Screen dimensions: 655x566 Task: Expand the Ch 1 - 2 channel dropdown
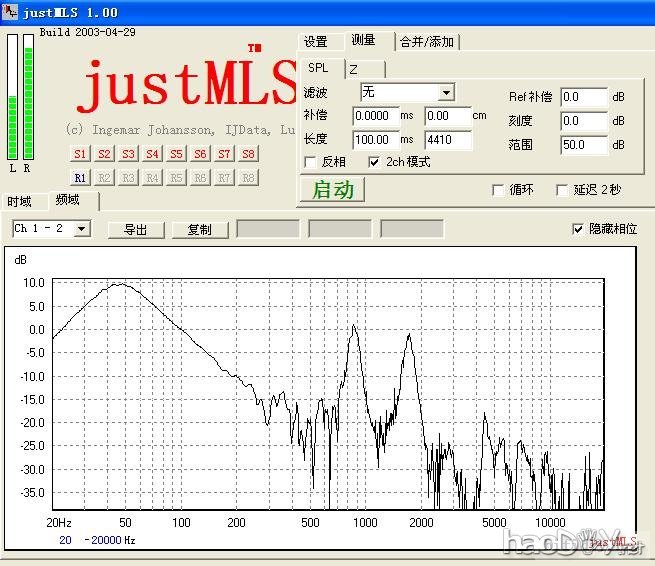point(82,229)
